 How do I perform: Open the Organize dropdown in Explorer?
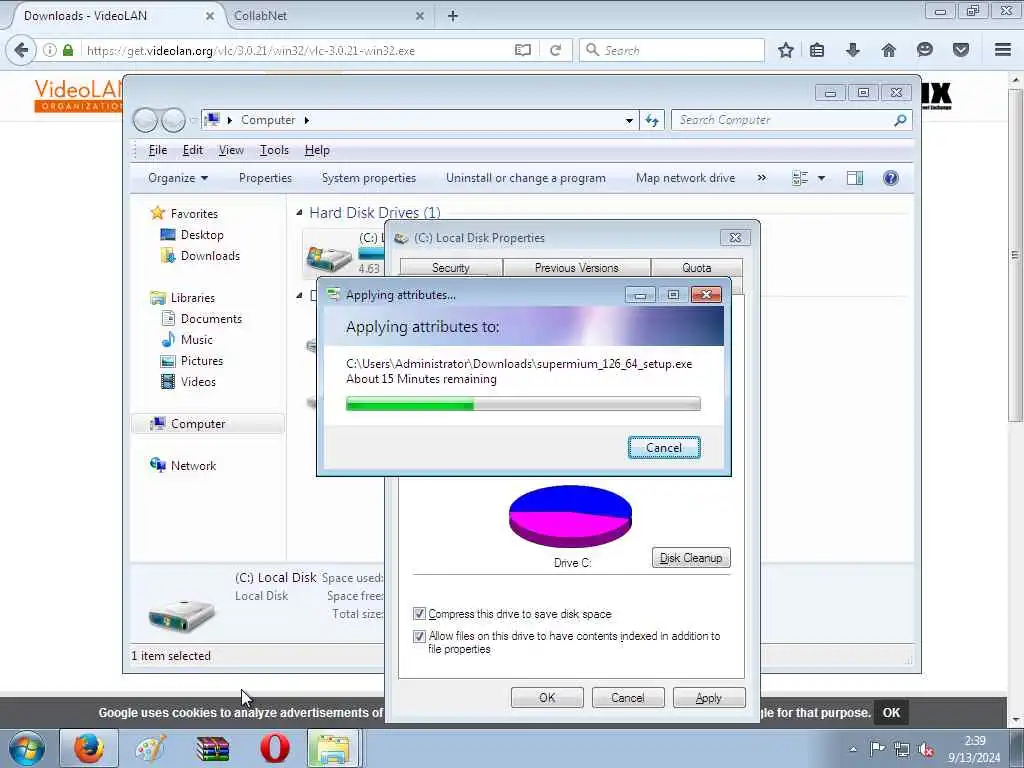(178, 178)
